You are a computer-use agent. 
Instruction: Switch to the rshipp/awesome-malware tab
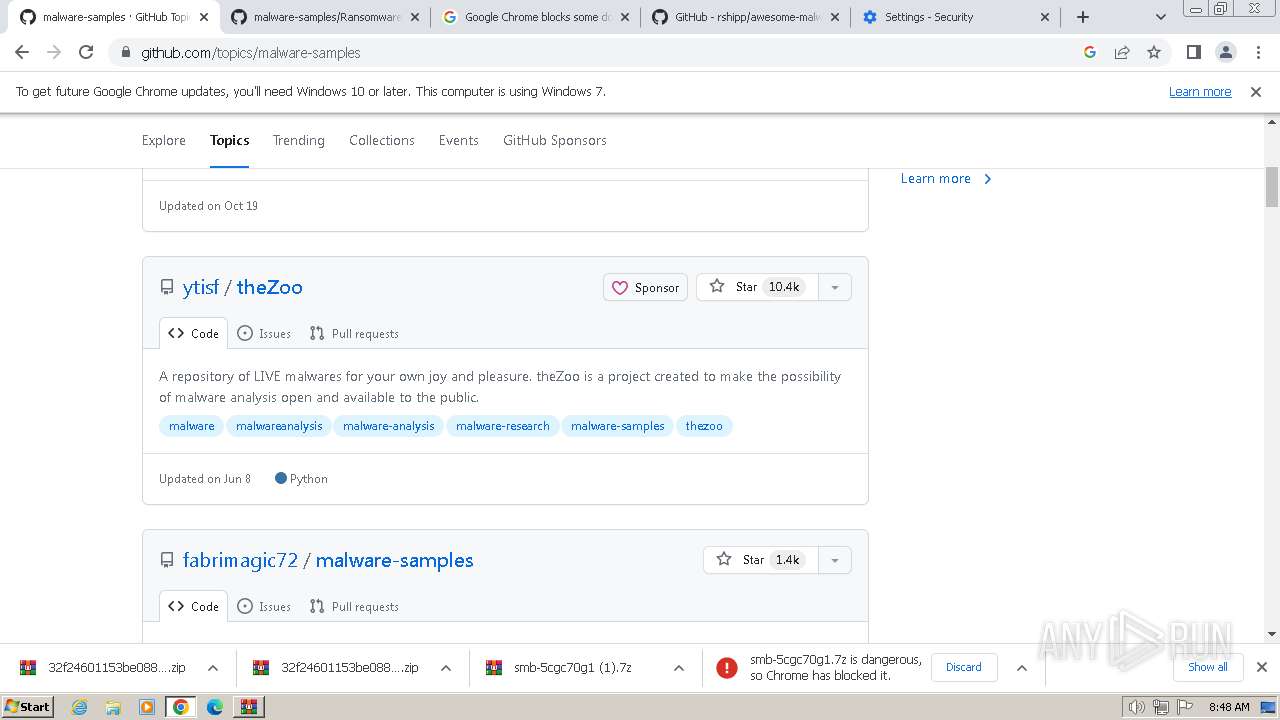(746, 17)
